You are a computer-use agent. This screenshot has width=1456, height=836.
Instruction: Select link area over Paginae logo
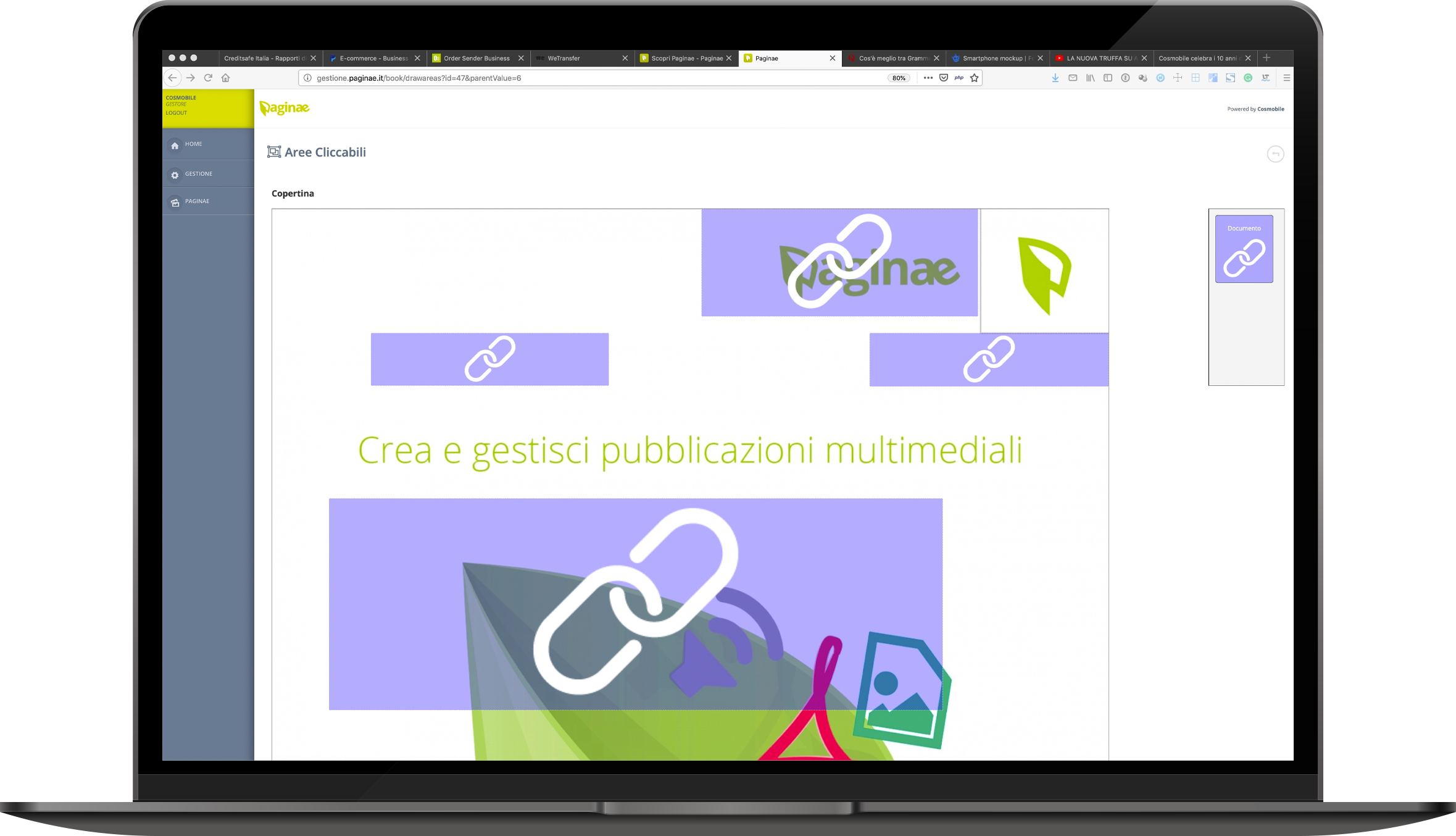pos(839,262)
